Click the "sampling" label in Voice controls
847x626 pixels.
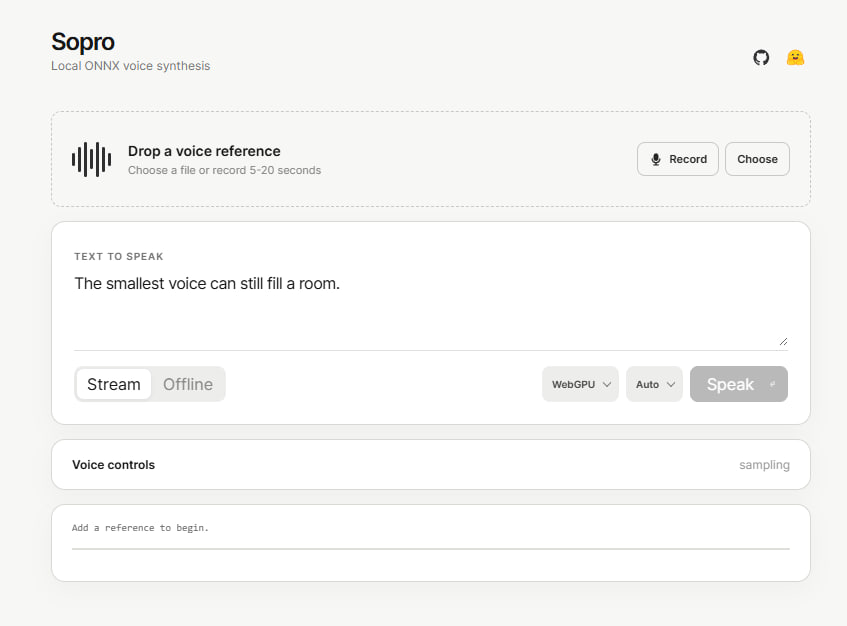(x=764, y=465)
